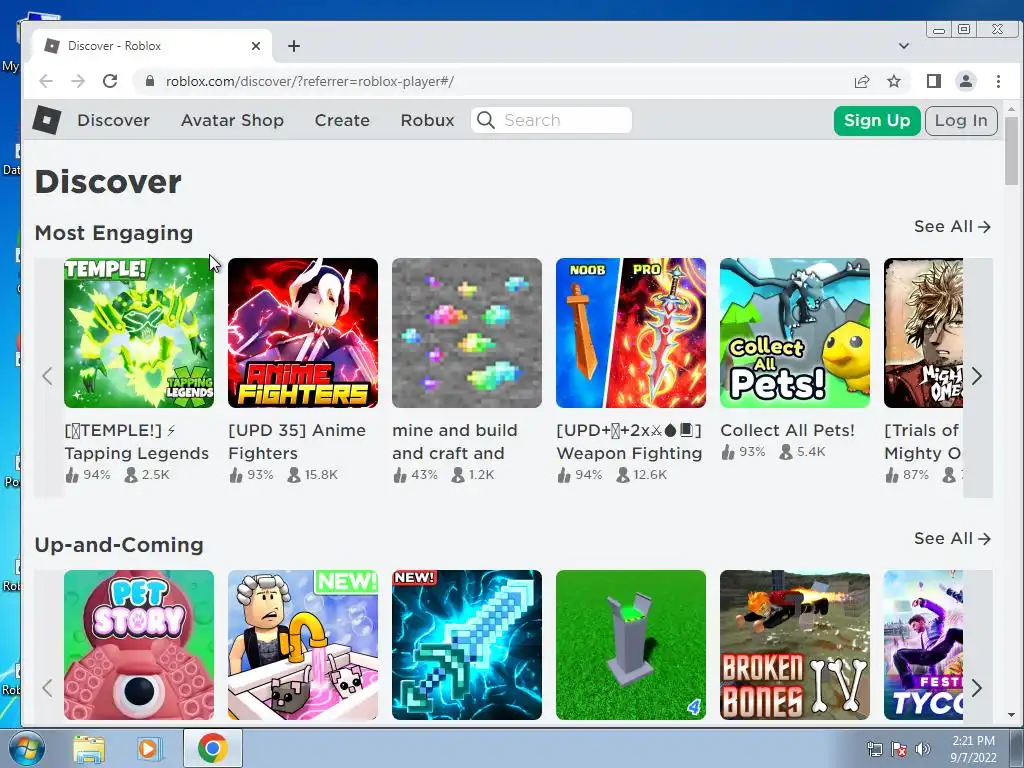Previous arrow in Most Engaging carousel
The width and height of the screenshot is (1024, 768).
pos(47,376)
